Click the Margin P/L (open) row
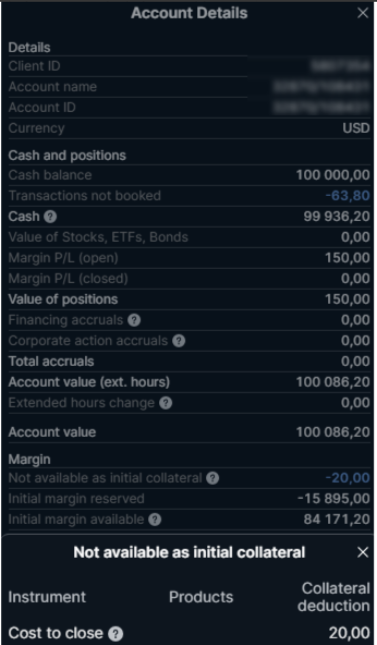This screenshot has width=377, height=645. pos(189,258)
